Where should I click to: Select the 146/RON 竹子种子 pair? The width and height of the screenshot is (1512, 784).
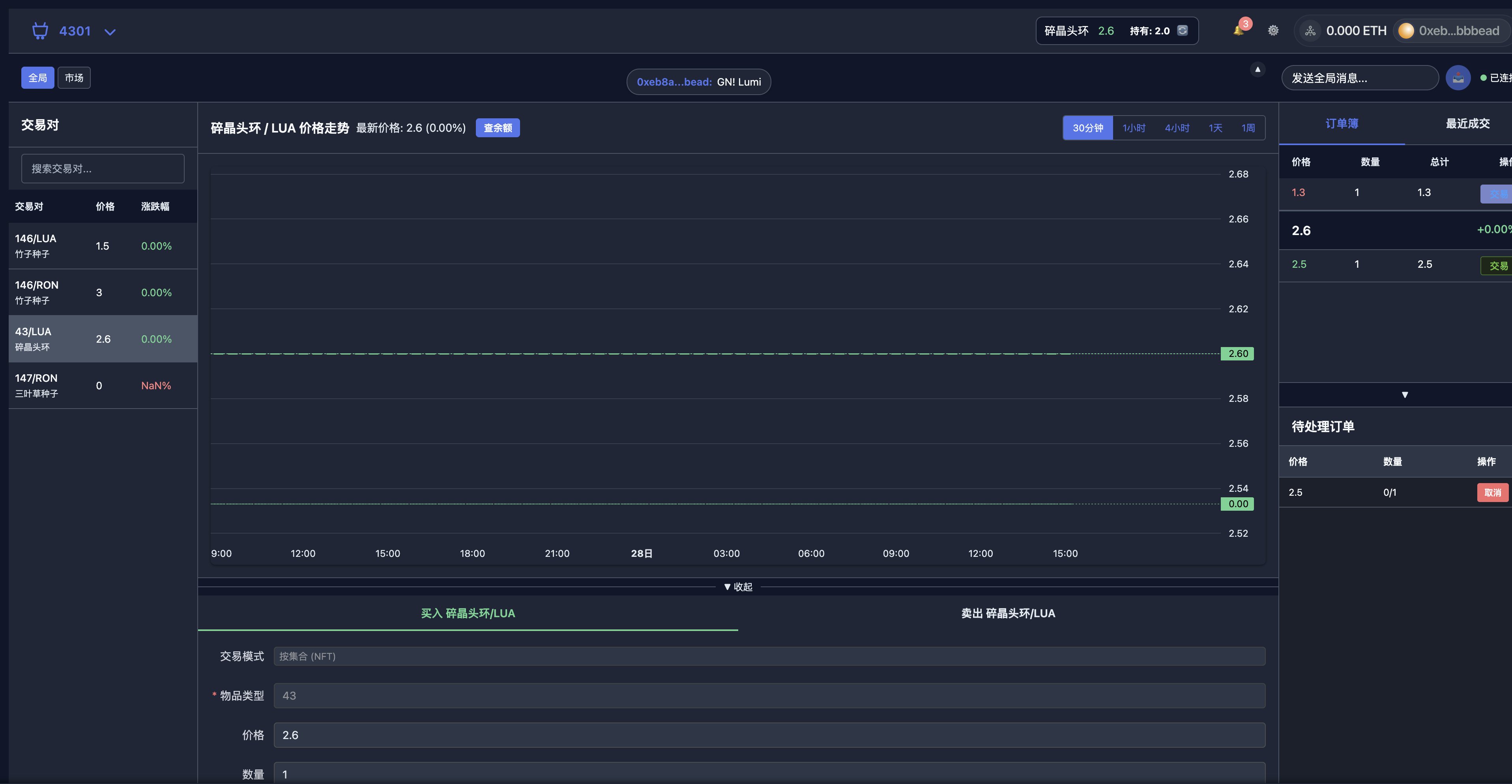click(103, 292)
